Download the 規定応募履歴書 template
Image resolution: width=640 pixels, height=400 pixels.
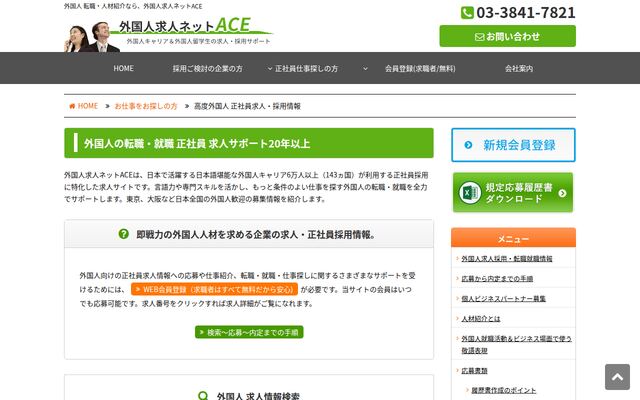pyautogui.click(x=513, y=193)
